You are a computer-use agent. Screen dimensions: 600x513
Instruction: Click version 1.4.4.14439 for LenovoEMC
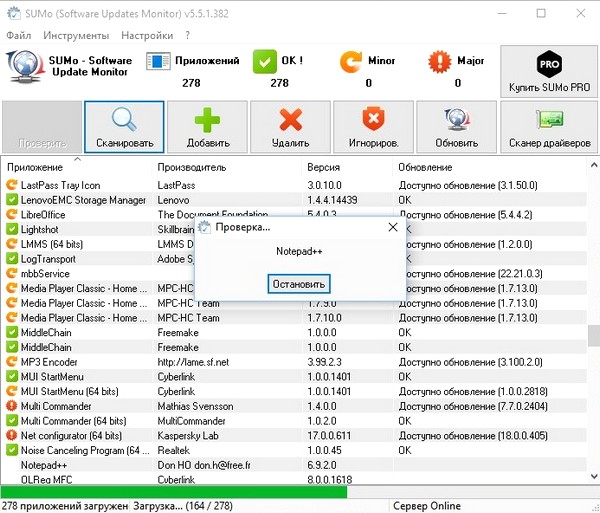pos(332,200)
